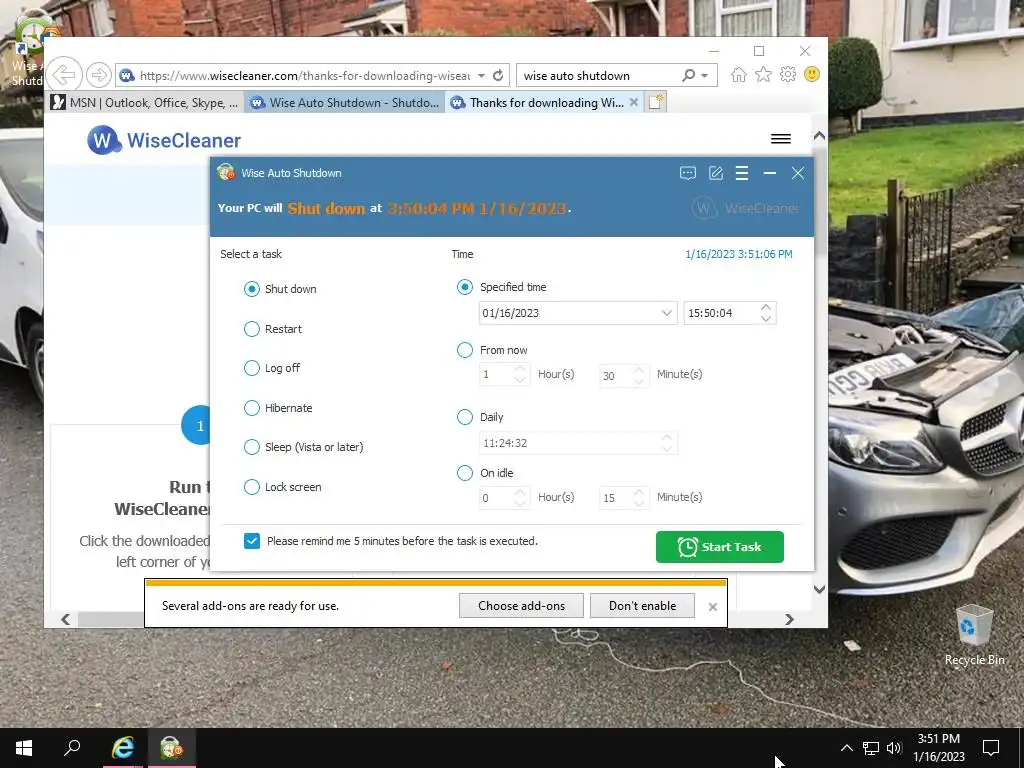
Task: Click the Choose add-ons button
Action: 521,606
